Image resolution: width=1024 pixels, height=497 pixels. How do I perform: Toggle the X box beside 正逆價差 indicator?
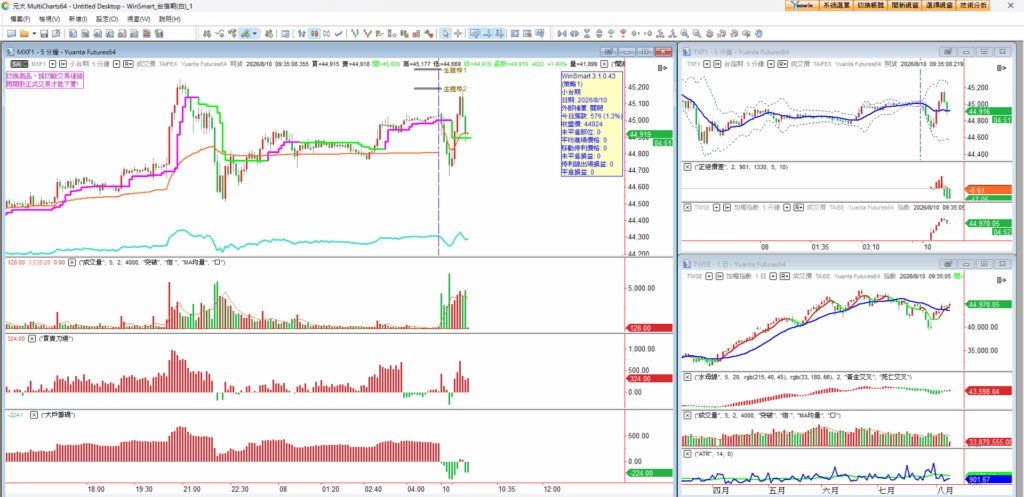point(687,167)
